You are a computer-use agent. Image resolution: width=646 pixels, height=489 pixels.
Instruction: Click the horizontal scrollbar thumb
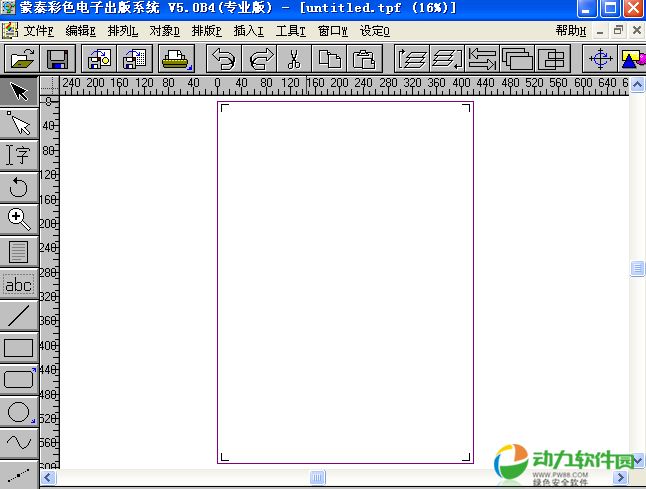[318, 478]
